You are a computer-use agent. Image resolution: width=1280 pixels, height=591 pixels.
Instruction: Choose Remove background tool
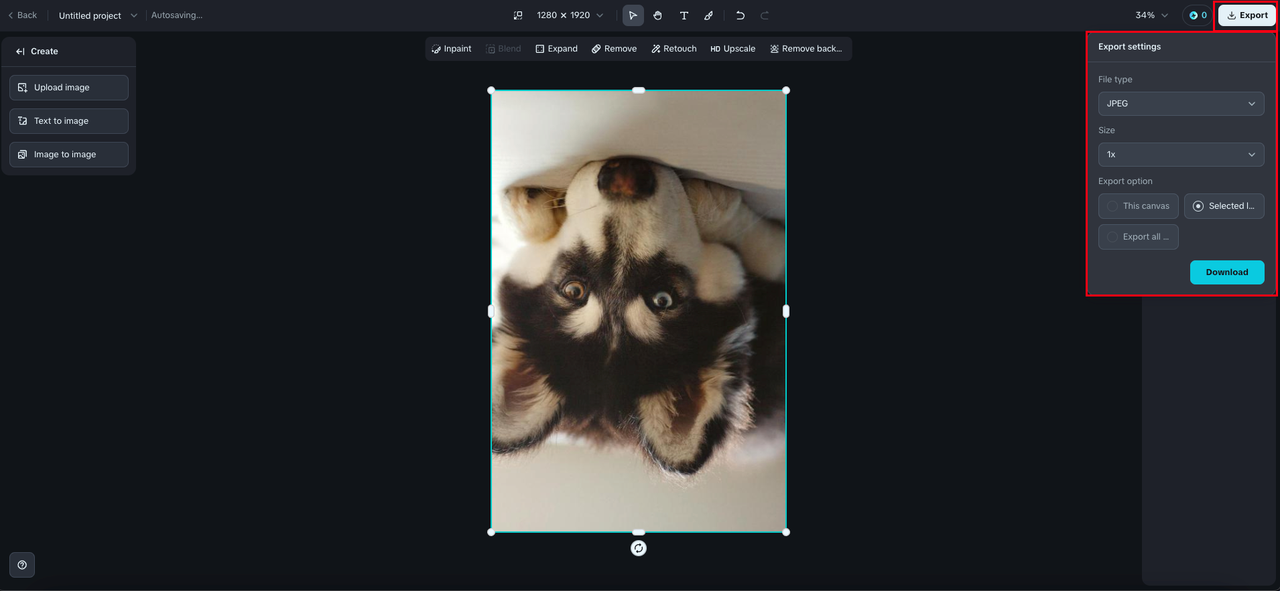(806, 48)
